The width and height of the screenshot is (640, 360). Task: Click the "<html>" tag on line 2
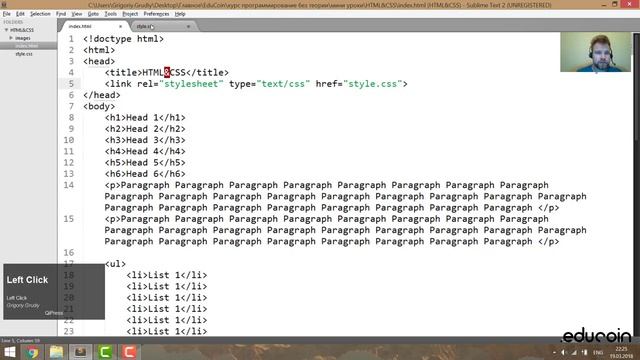(99, 50)
